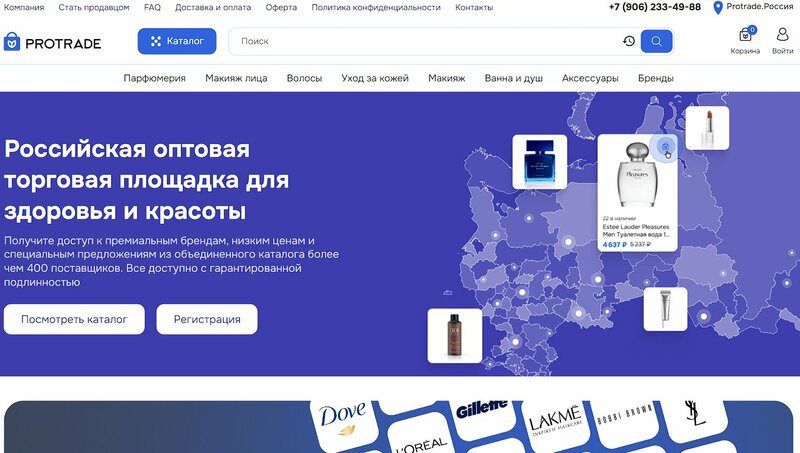Open the Каталог button
Image resolution: width=800 pixels, height=453 pixels.
[x=177, y=41]
